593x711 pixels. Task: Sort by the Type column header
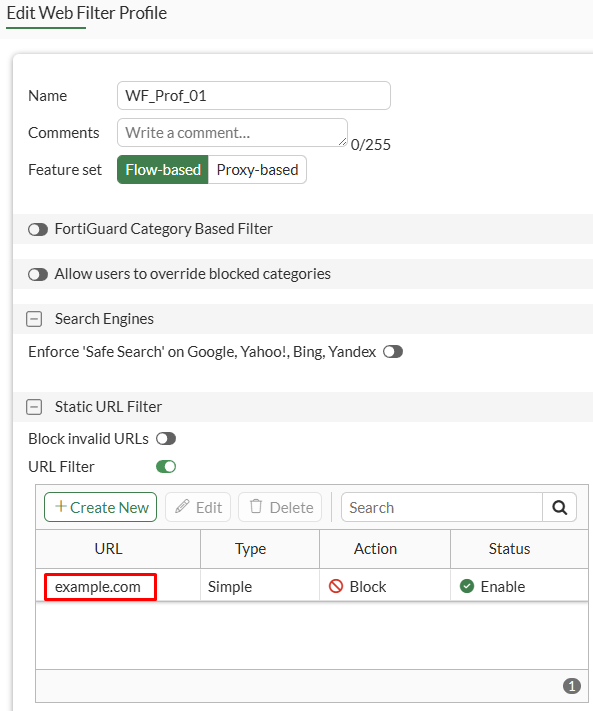tap(260, 549)
